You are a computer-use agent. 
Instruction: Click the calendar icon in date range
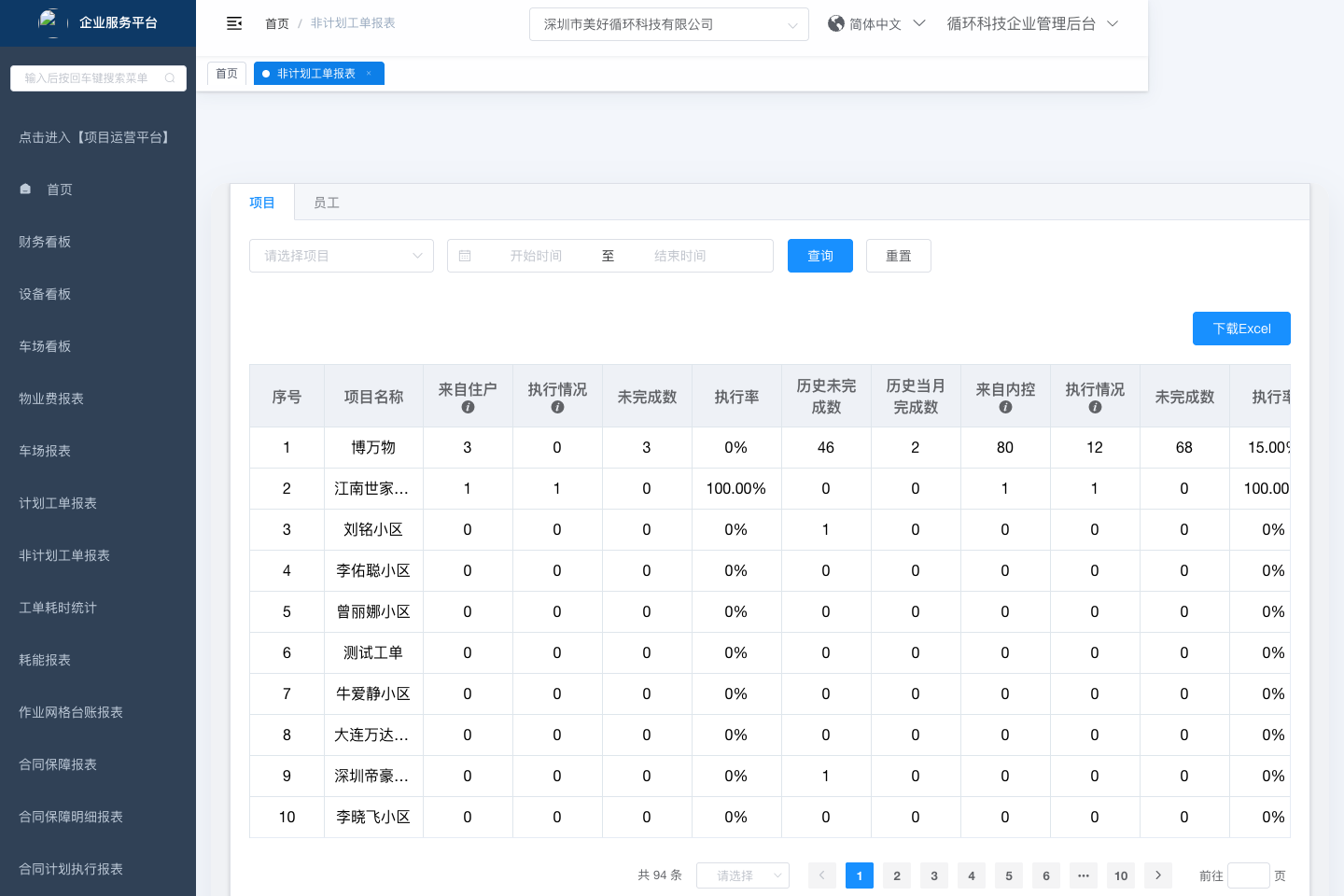tap(465, 256)
